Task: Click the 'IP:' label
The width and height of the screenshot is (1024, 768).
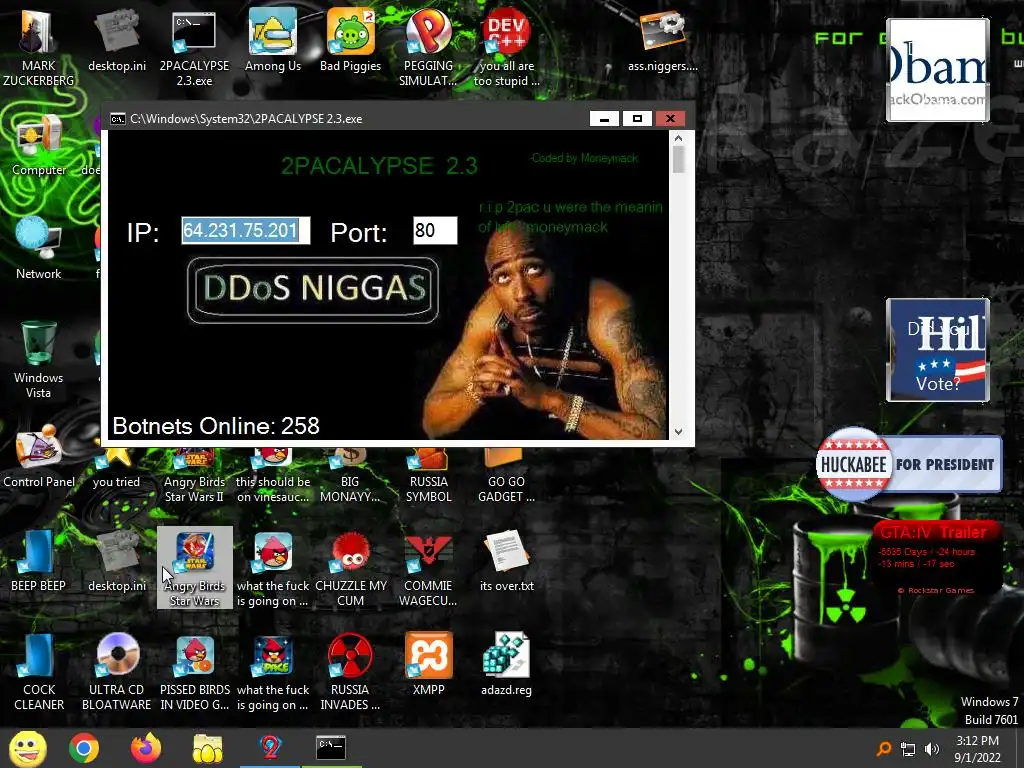Action: click(x=143, y=232)
